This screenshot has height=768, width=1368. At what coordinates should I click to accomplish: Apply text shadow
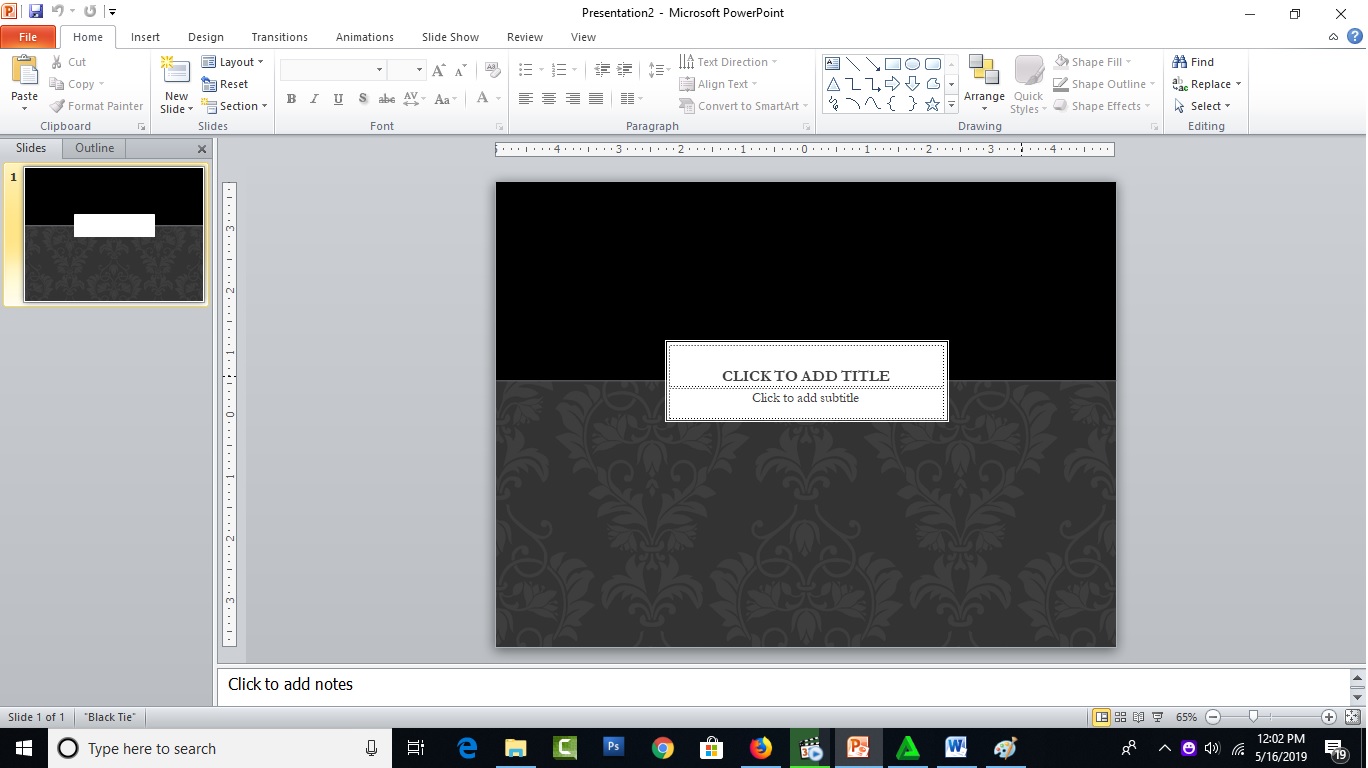pos(362,98)
